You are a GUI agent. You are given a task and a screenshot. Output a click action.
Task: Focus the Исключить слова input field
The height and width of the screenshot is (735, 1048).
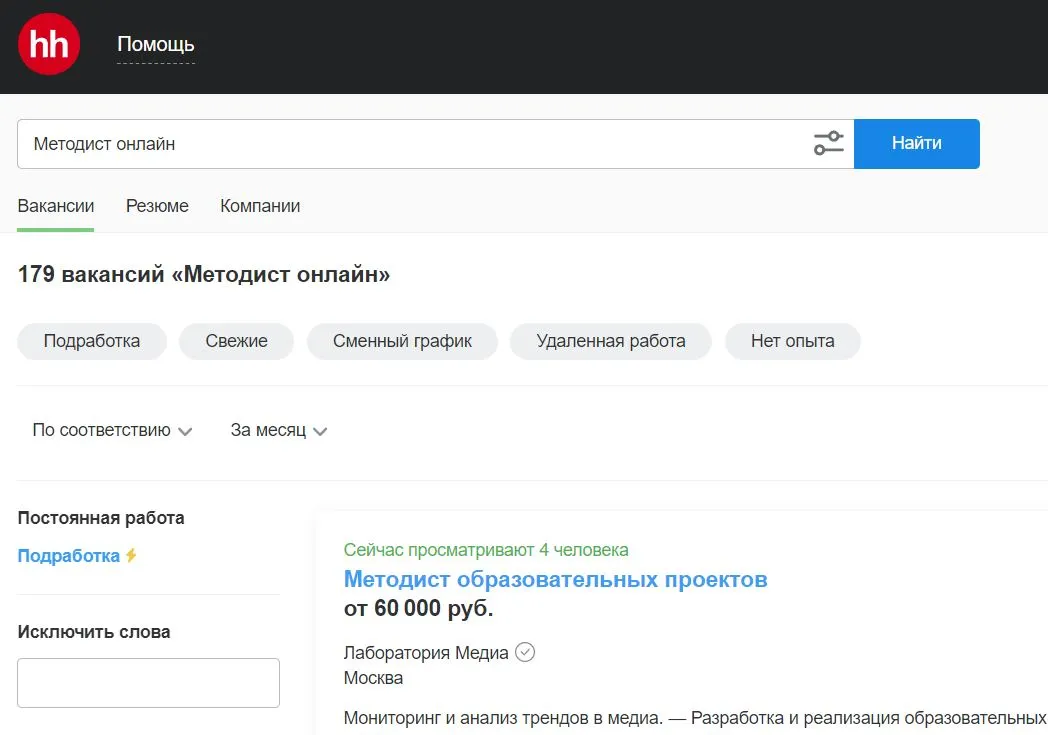148,683
